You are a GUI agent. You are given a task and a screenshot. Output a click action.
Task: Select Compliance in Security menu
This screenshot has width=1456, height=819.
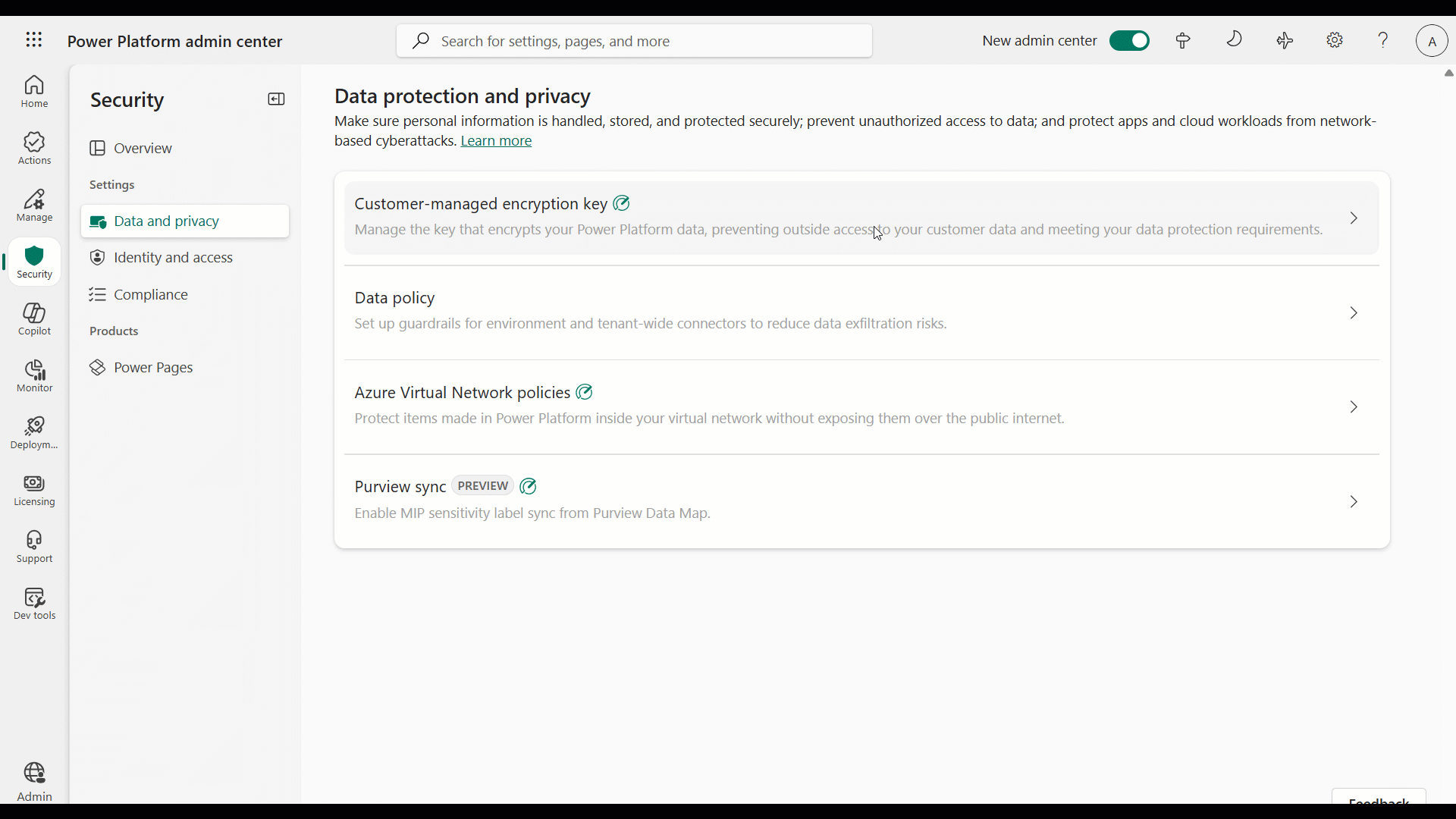151,295
